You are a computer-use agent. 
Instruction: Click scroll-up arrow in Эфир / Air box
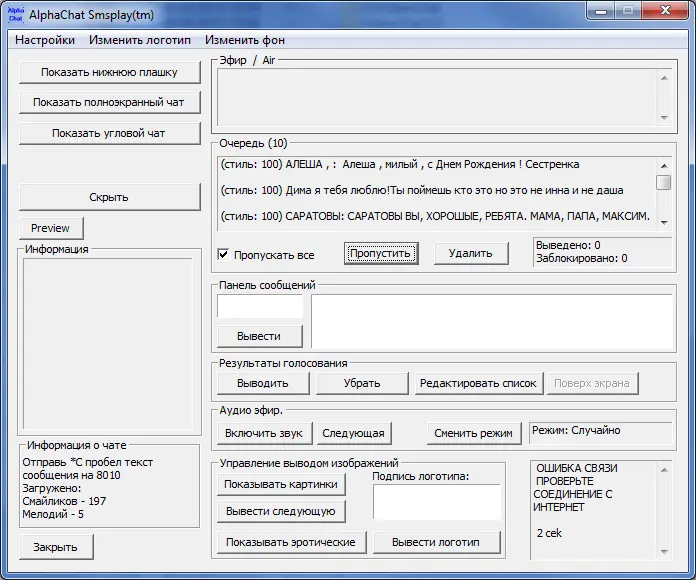[664, 78]
